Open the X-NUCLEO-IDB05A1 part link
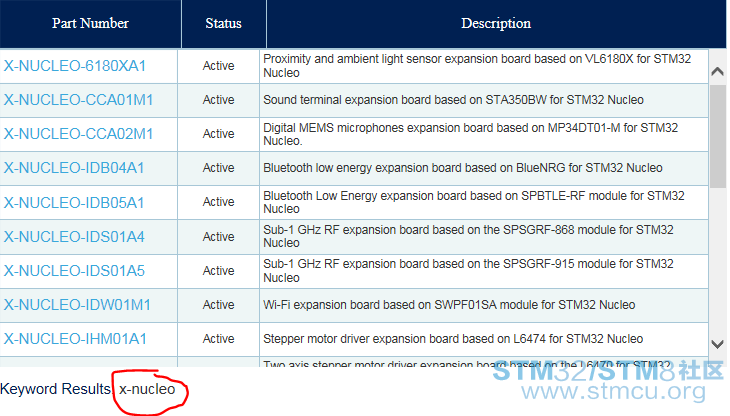The width and height of the screenshot is (730, 416). [x=74, y=203]
